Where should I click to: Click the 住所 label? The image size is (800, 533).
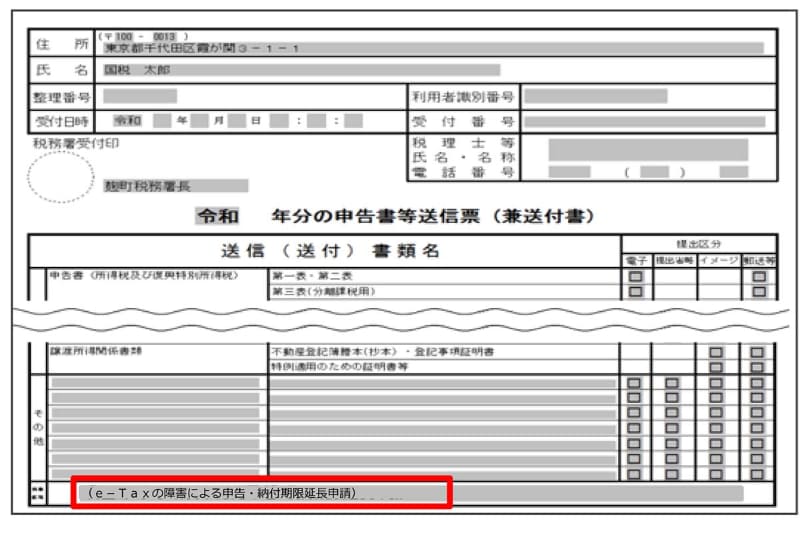[x=62, y=44]
